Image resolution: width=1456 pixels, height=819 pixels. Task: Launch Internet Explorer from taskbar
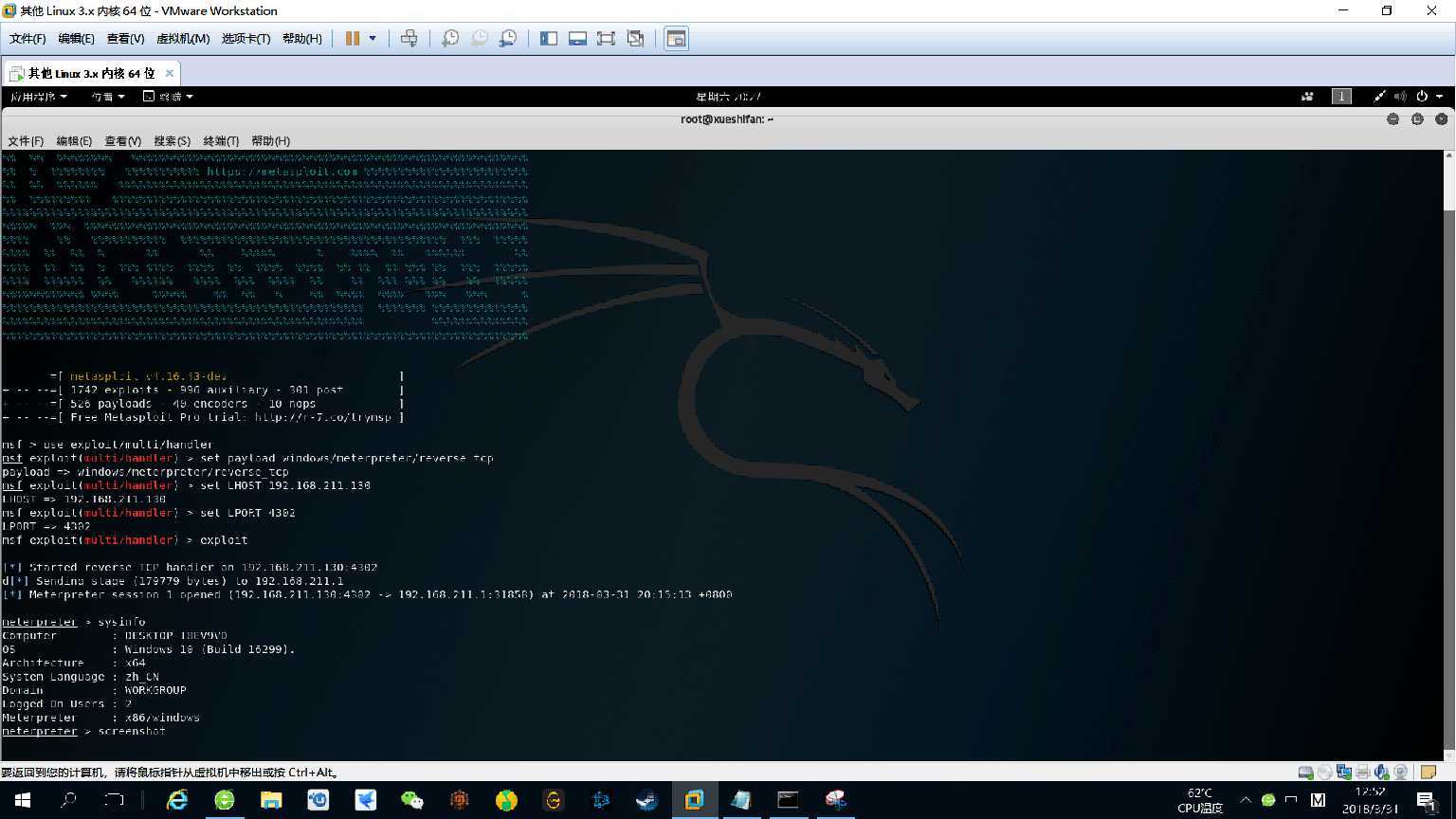177,800
